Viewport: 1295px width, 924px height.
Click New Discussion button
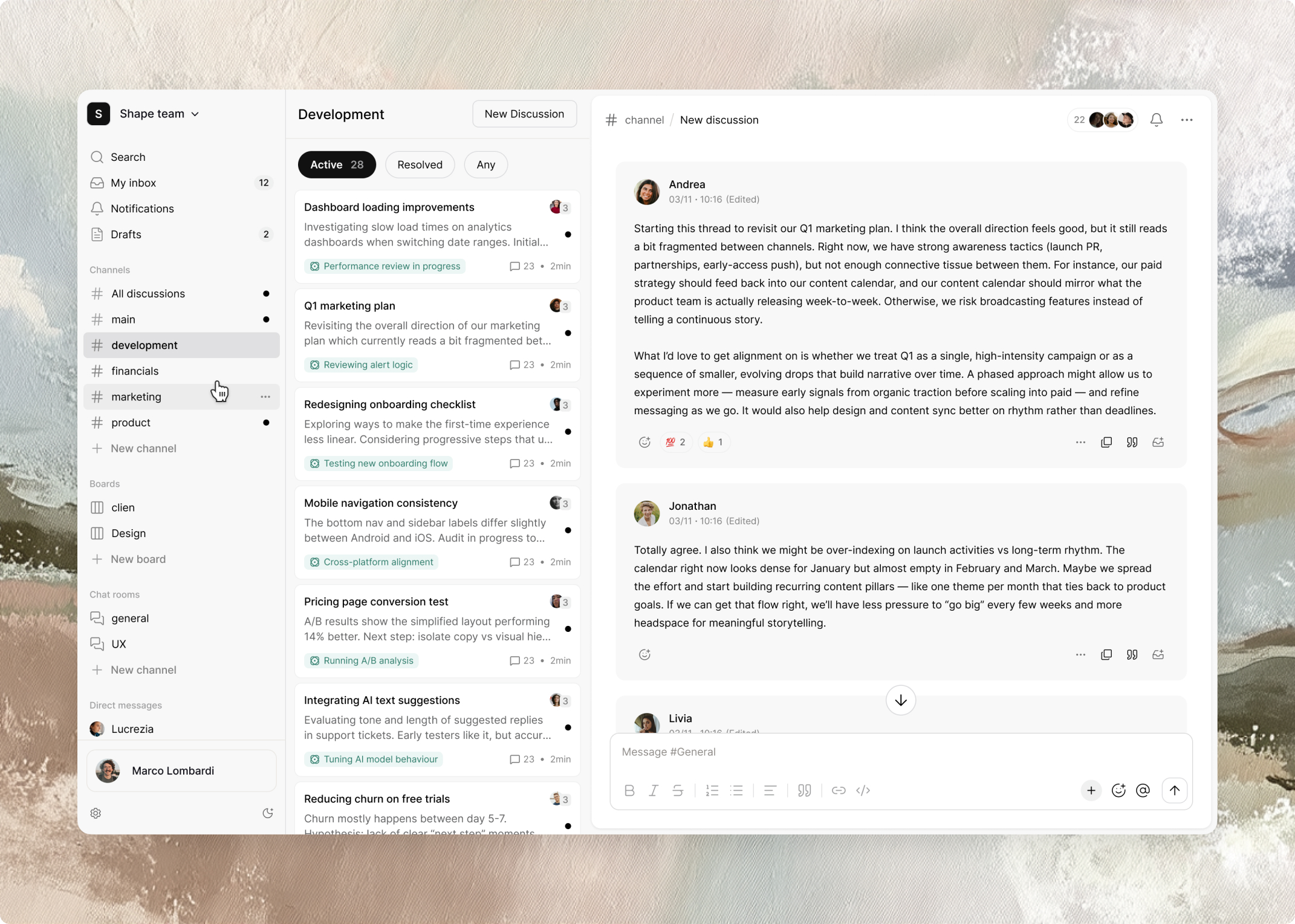(x=524, y=114)
